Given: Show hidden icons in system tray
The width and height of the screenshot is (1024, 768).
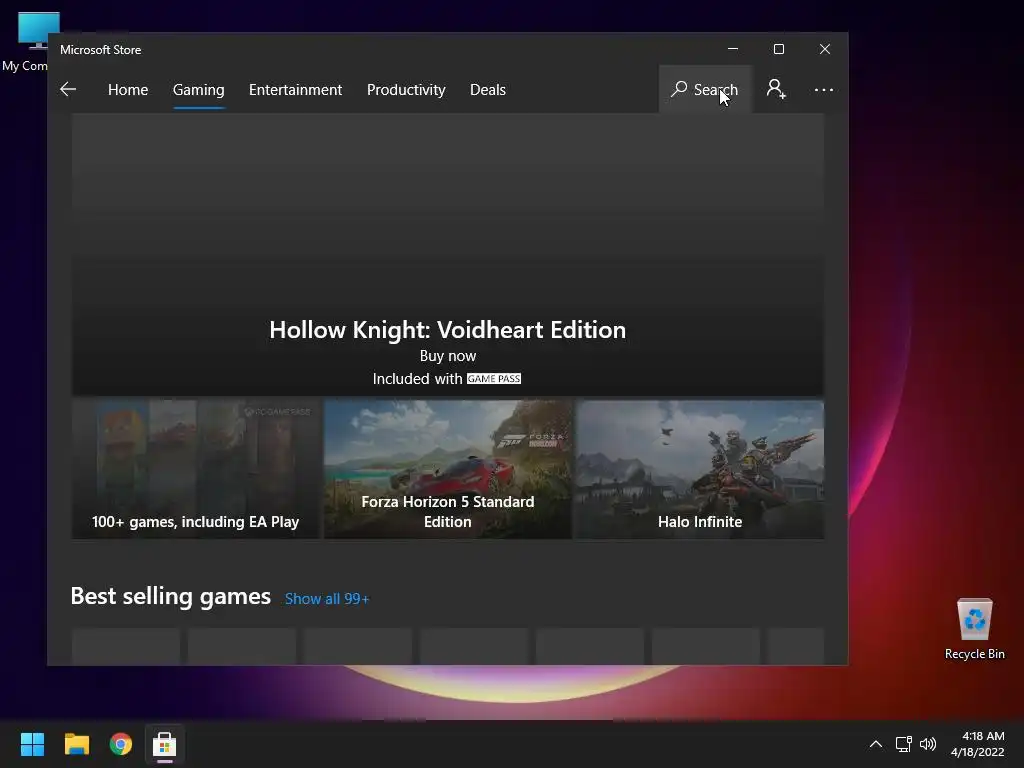Looking at the screenshot, I should click(x=876, y=744).
